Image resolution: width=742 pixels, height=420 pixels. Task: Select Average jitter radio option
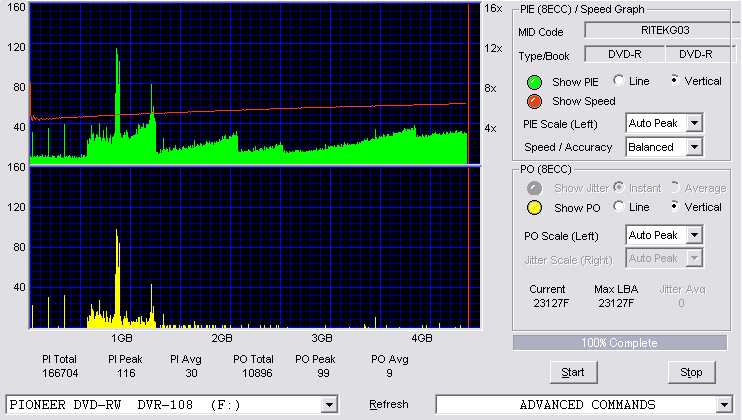pyautogui.click(x=675, y=187)
